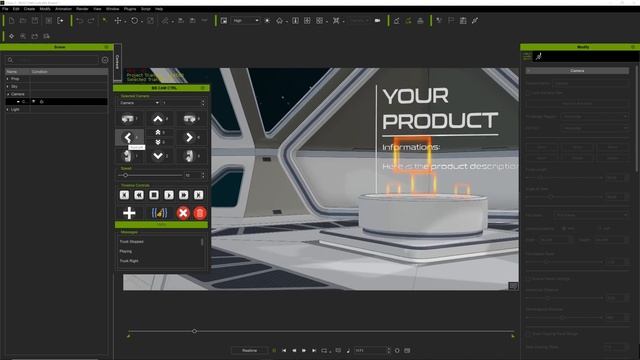Click the maximize viewport icon at the viewport corner
Viewport: 640px width, 360px height.
click(513, 286)
